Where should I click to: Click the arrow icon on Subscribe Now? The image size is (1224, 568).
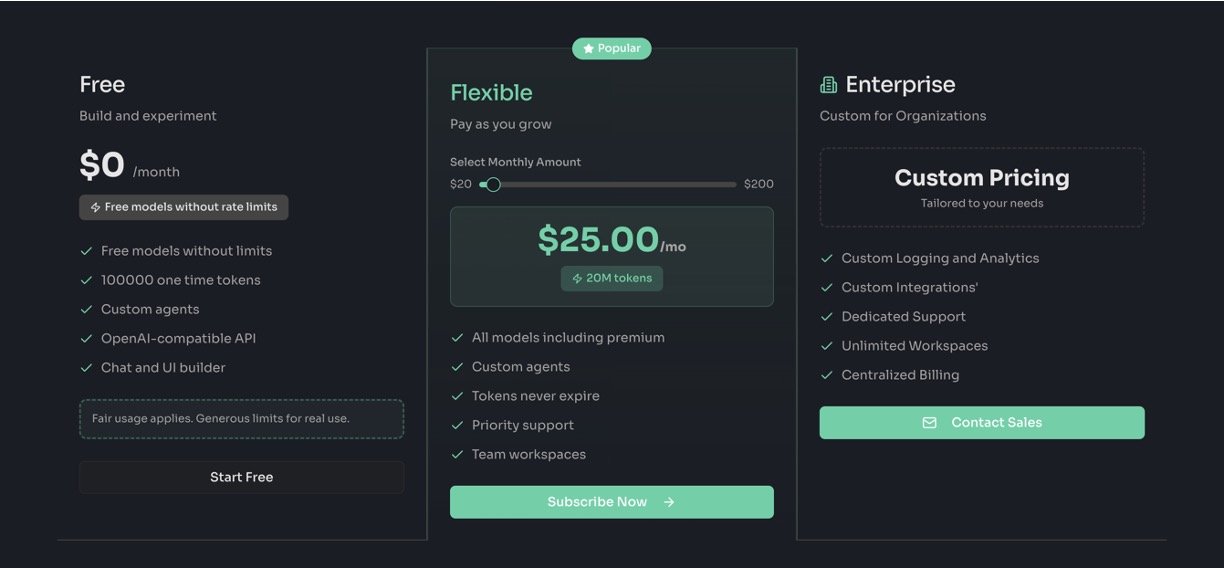tap(669, 502)
